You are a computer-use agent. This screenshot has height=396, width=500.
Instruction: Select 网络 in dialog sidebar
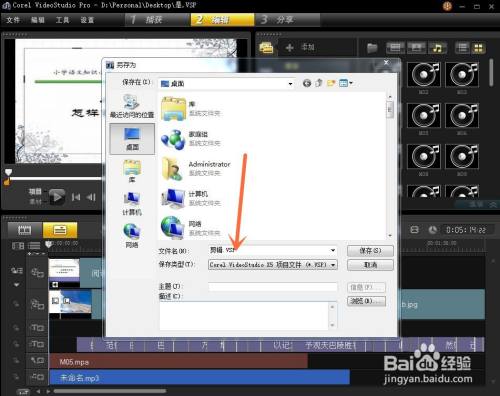click(x=132, y=236)
